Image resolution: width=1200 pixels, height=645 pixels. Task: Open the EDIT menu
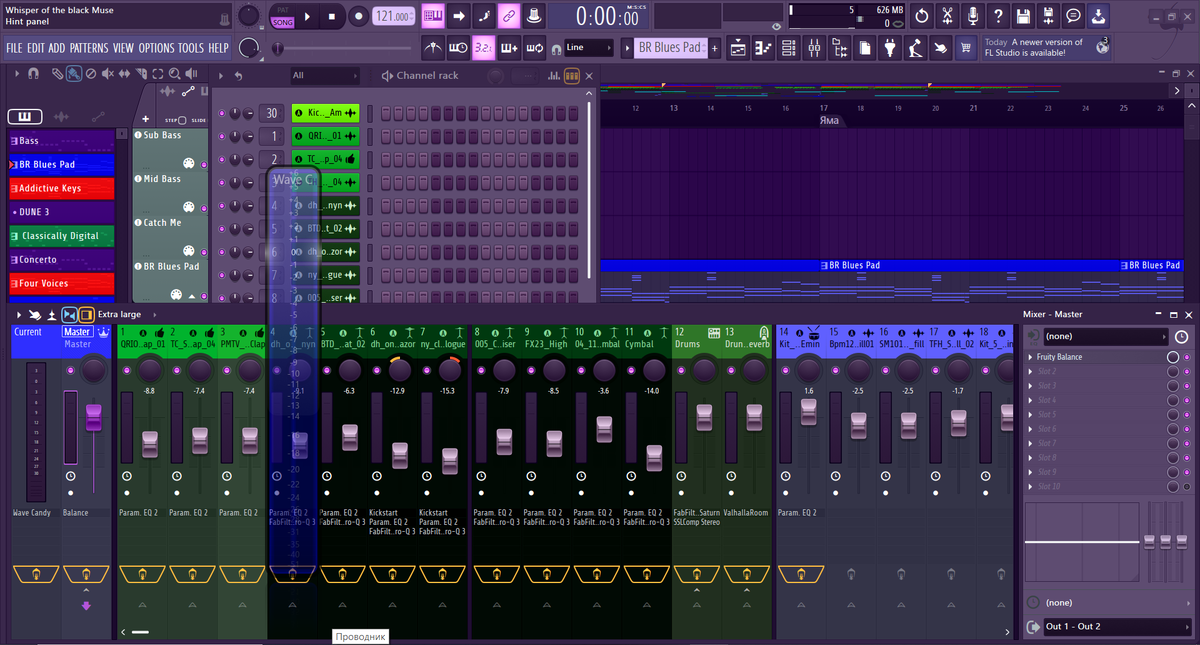click(36, 48)
